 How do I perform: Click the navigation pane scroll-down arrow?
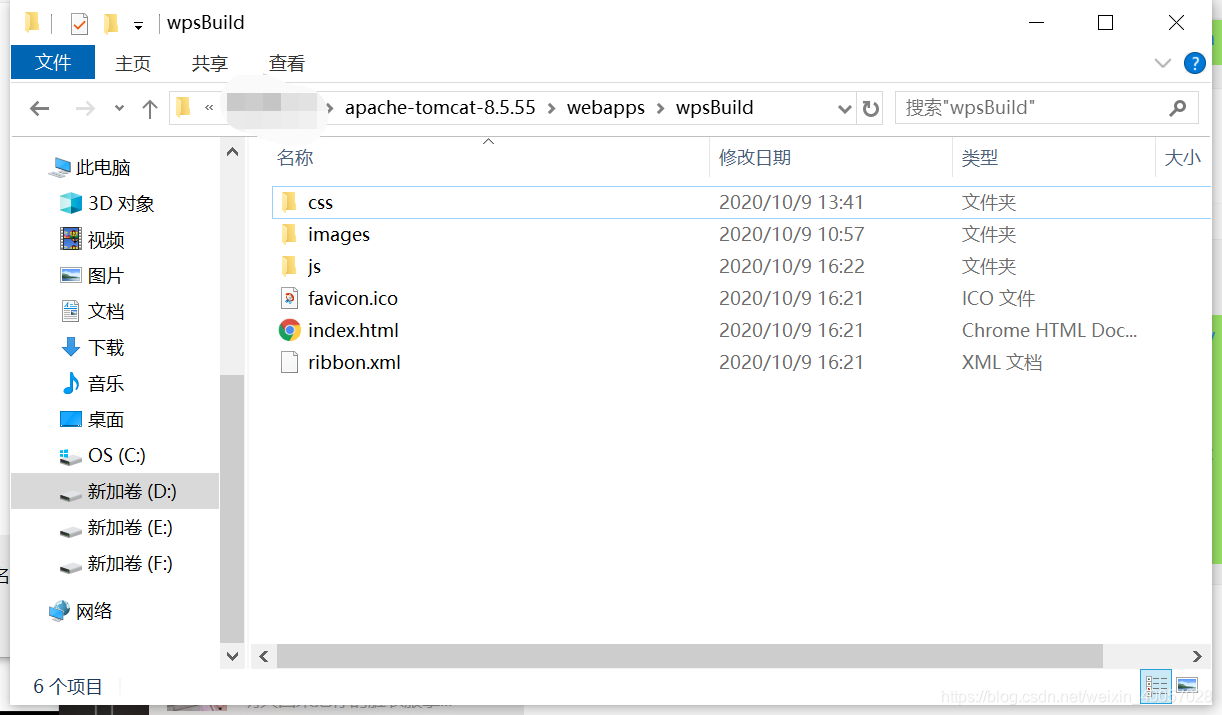[x=232, y=657]
